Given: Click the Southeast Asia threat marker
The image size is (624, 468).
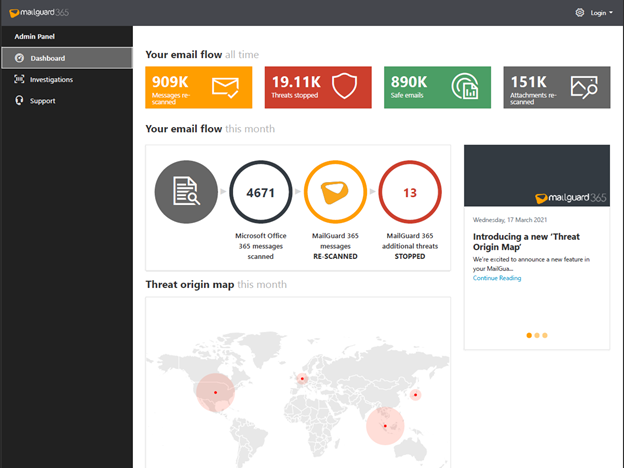Looking at the screenshot, I should pos(385,426).
